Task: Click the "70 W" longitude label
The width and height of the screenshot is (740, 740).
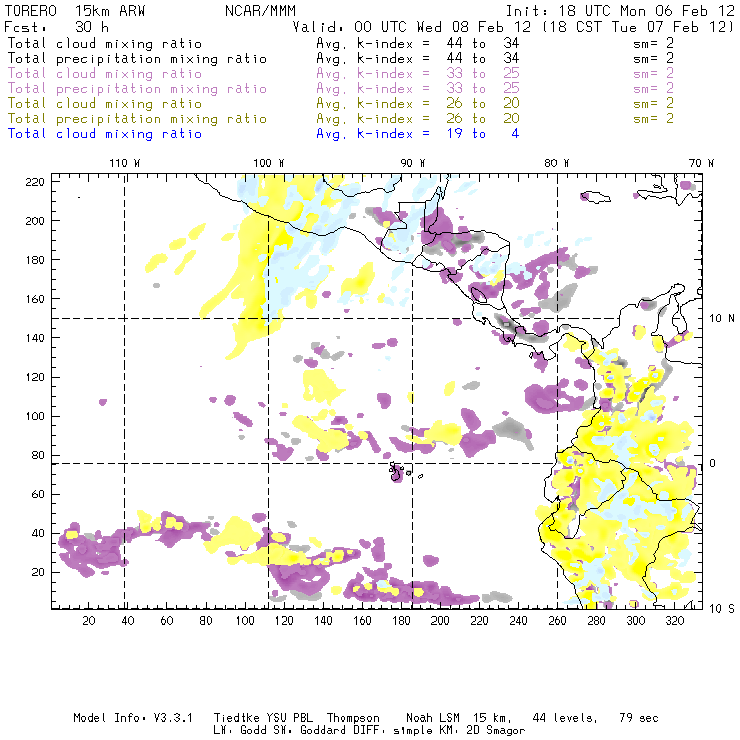Action: click(x=701, y=163)
